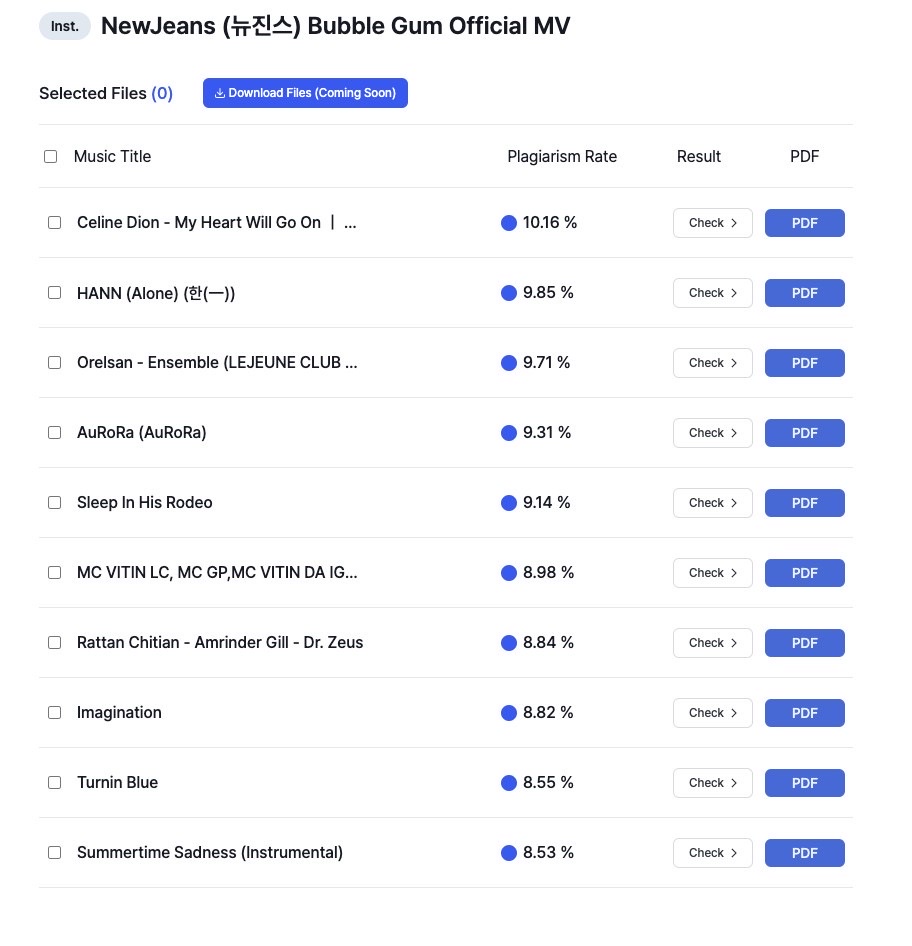
Task: Download PDF for Orelsan - Ensemble
Action: [x=804, y=363]
